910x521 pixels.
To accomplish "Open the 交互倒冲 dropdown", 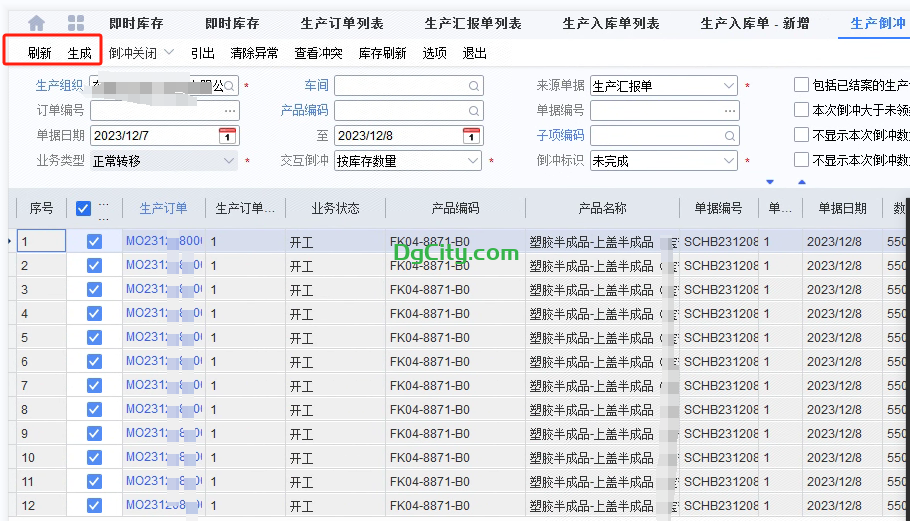I will [473, 161].
